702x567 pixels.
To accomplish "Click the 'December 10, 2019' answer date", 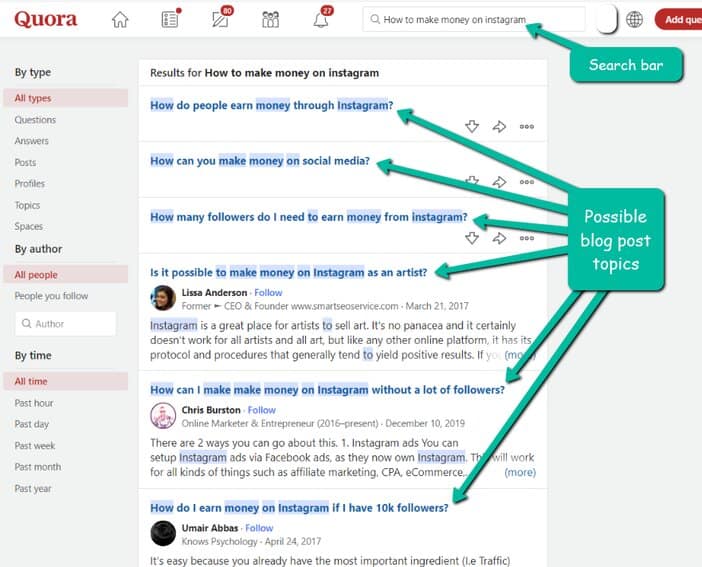I will click(x=425, y=423).
